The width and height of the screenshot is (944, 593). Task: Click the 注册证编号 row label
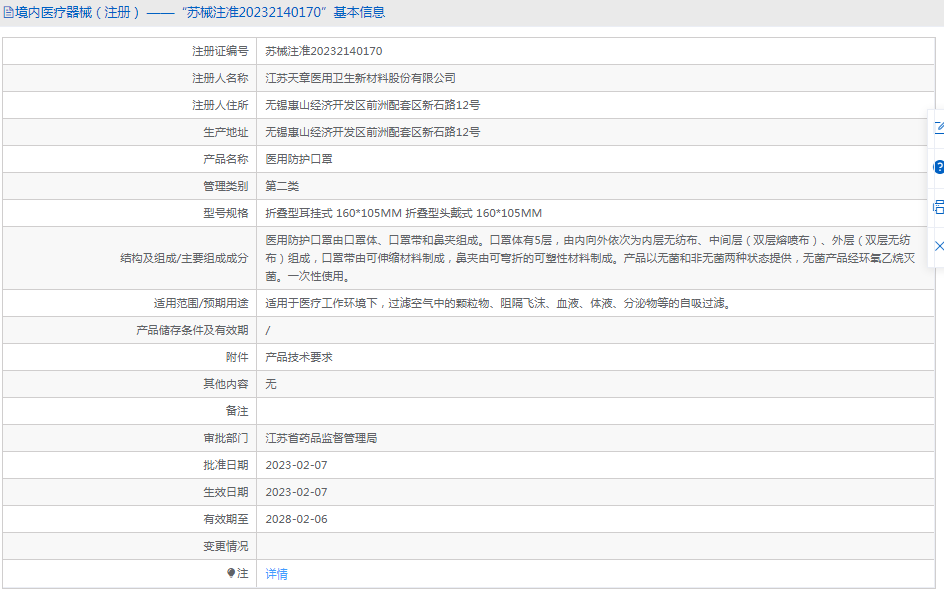(220, 51)
